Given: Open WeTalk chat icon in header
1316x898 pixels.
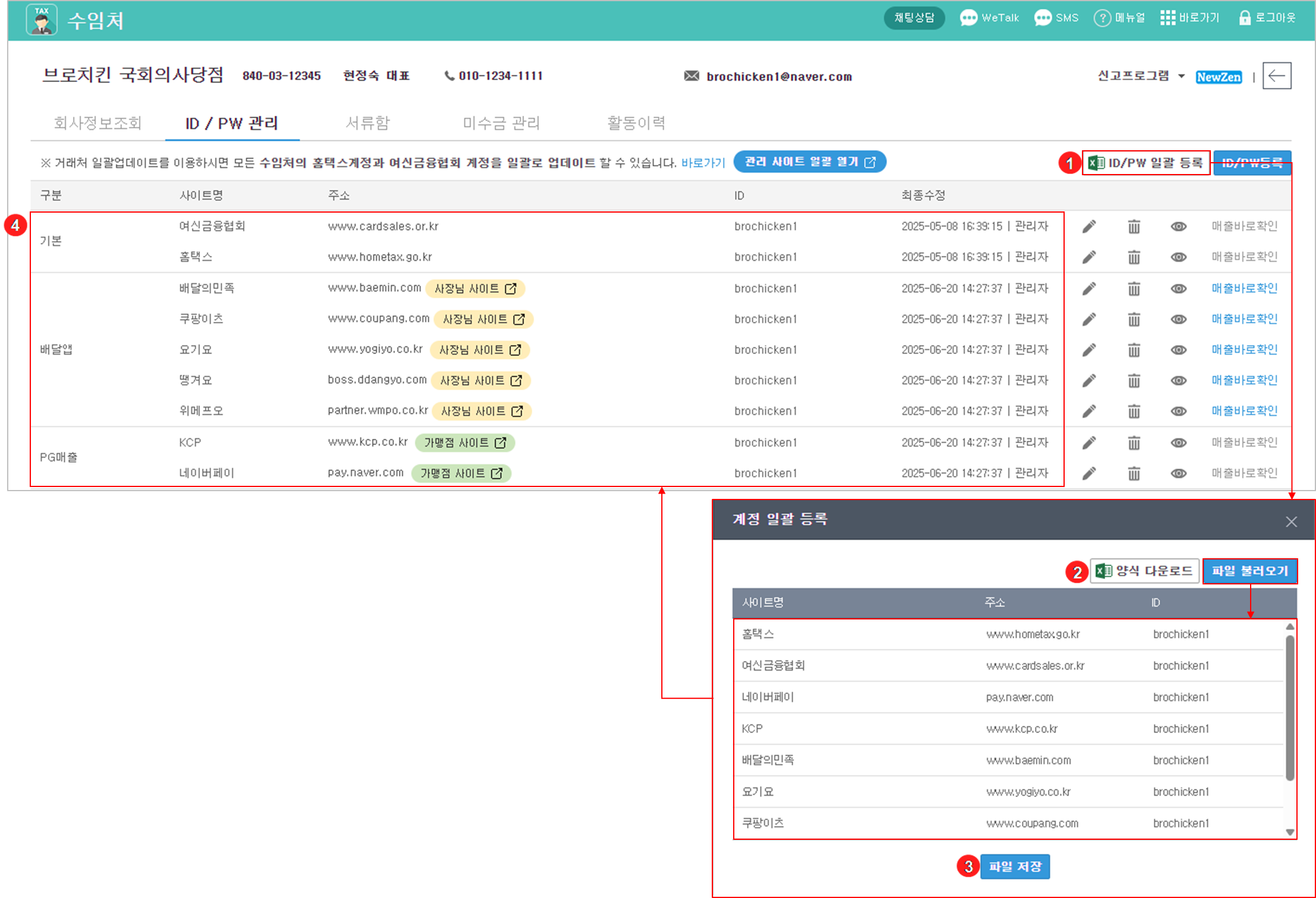Looking at the screenshot, I should 968,18.
